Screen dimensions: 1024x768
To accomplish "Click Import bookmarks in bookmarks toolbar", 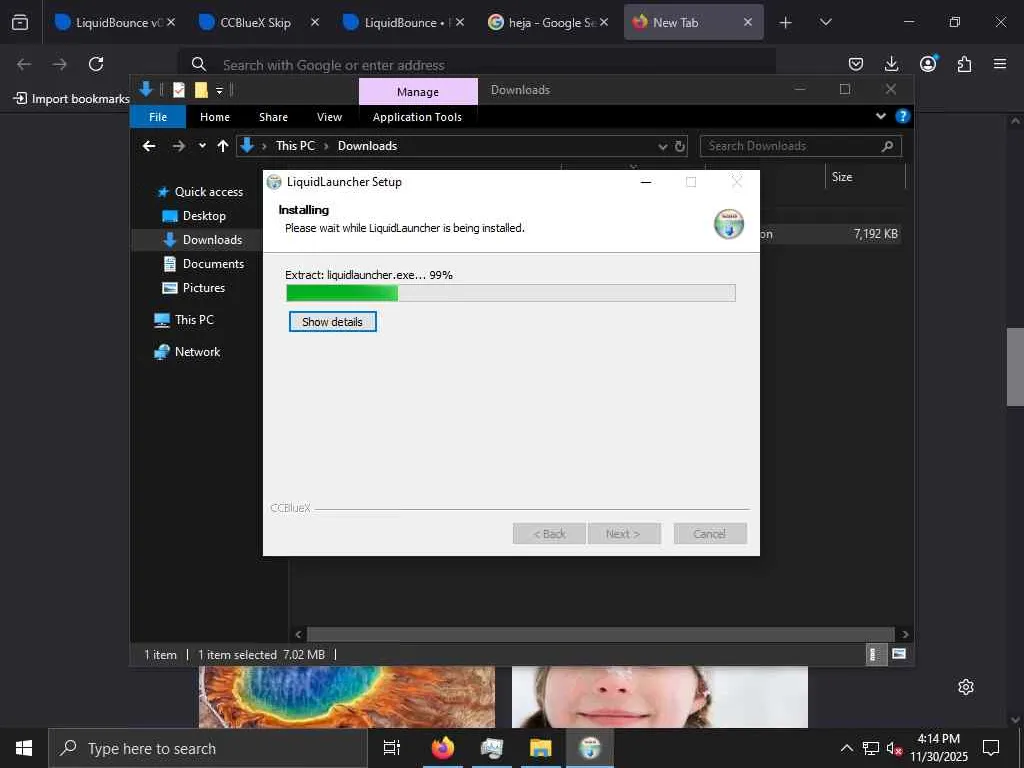I will click(x=72, y=99).
